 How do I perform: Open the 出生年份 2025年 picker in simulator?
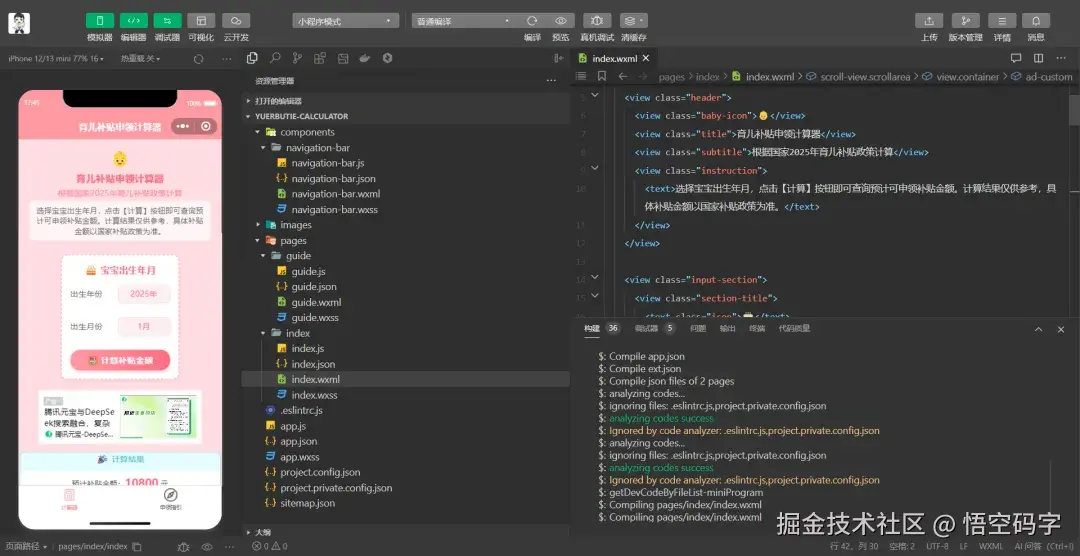pyautogui.click(x=143, y=294)
